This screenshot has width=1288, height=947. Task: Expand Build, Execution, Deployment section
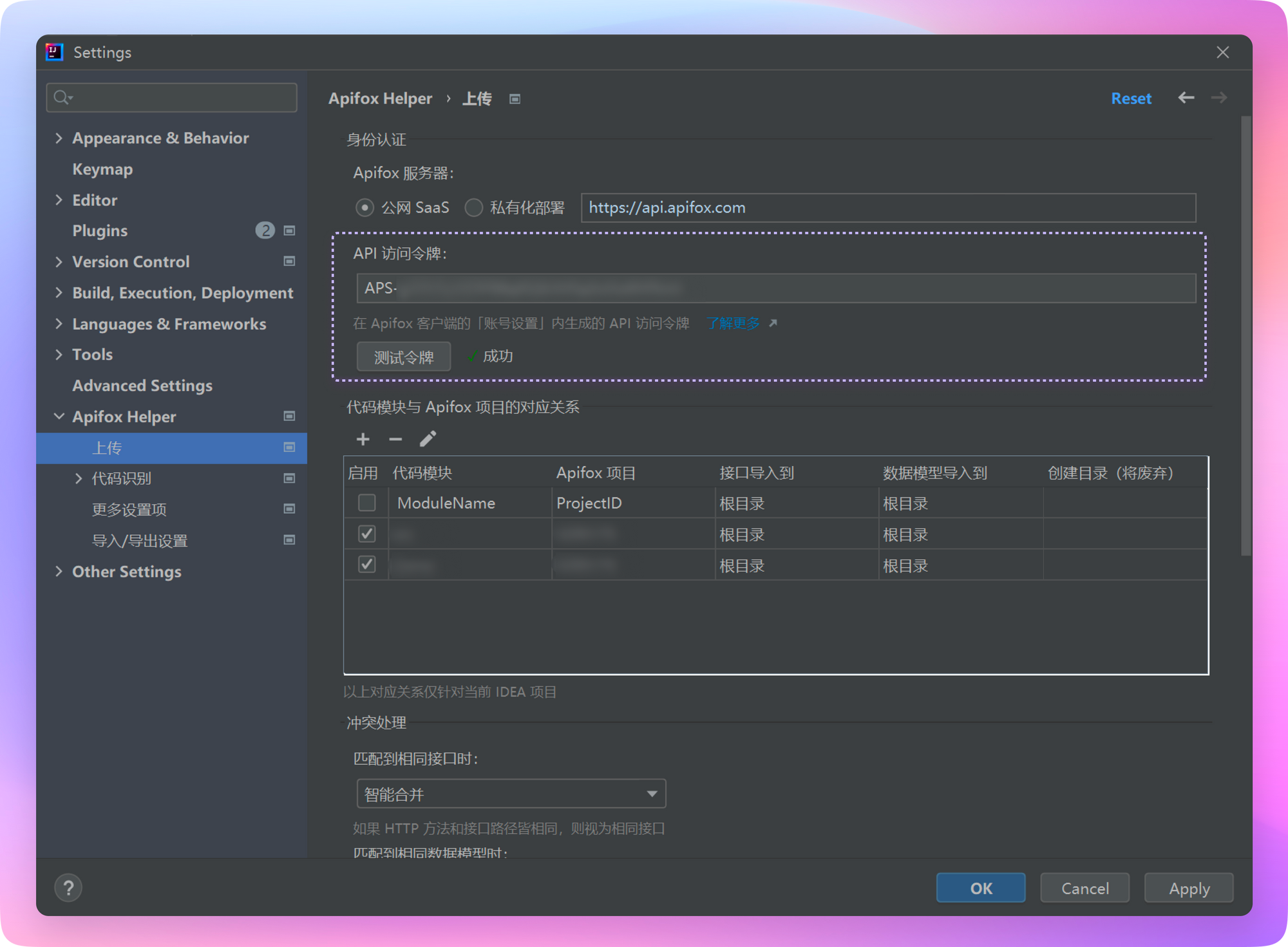[59, 292]
